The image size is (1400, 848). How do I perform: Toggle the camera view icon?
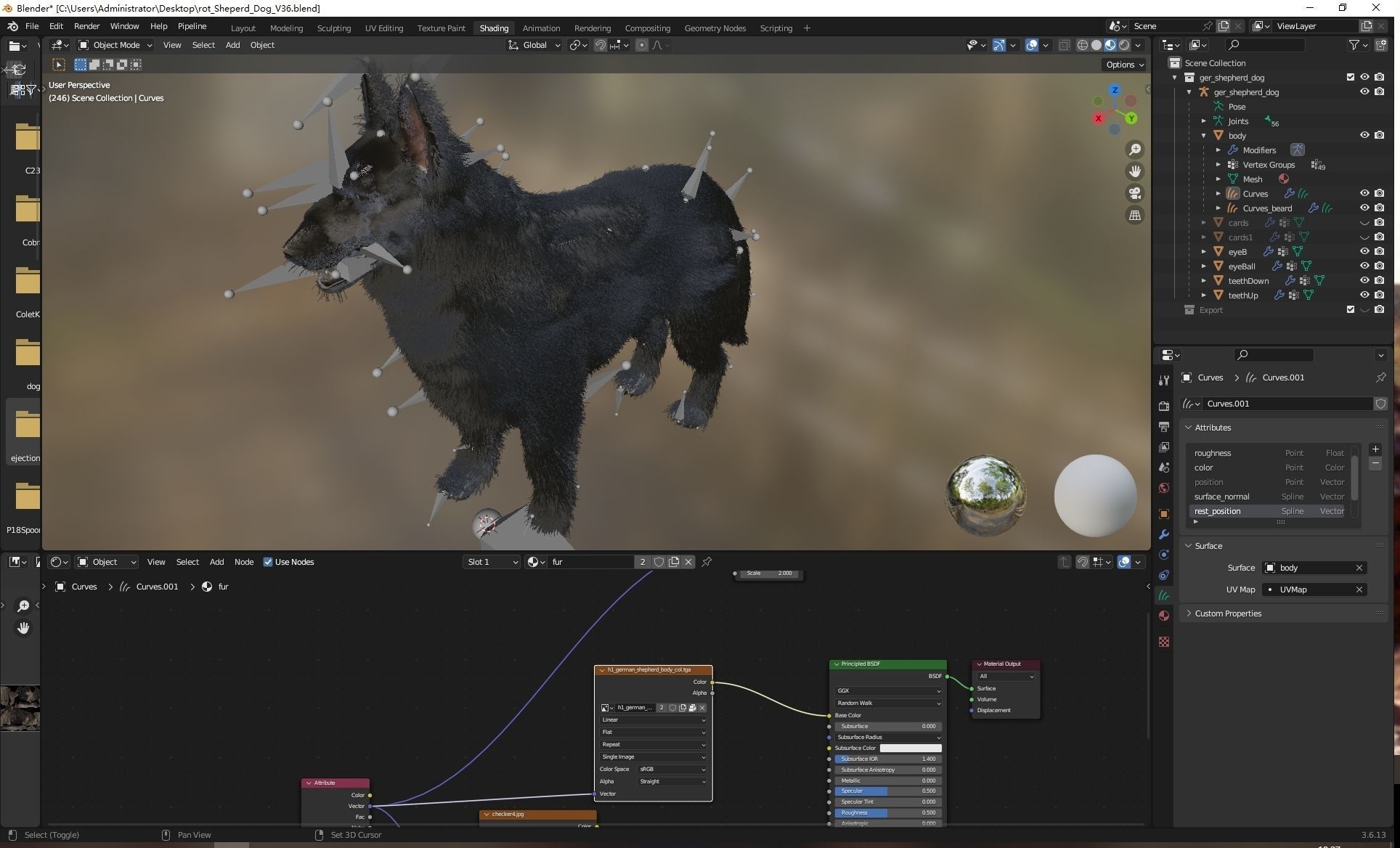(1134, 193)
